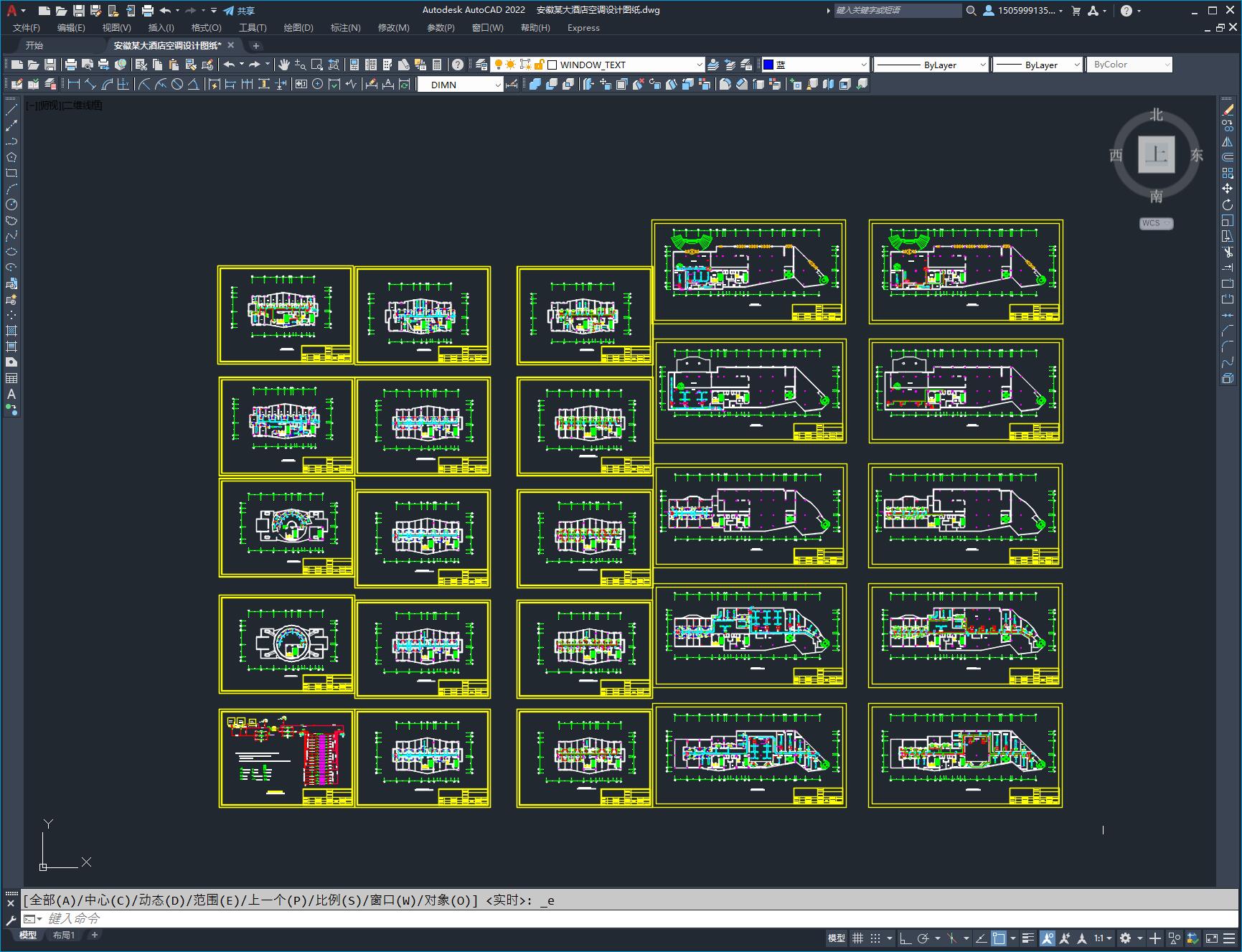Open the Layer Properties manager icon
Image resolution: width=1242 pixels, height=952 pixels.
[x=481, y=65]
